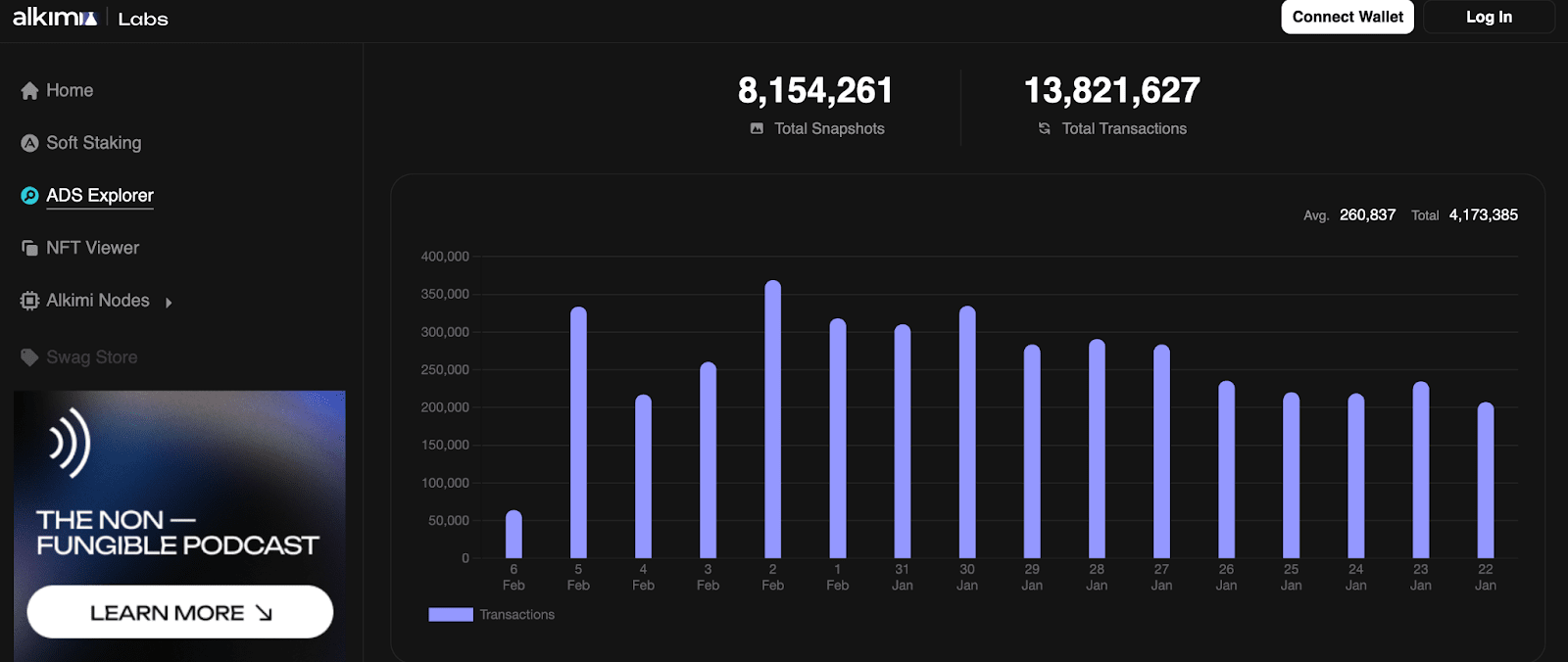This screenshot has height=662, width=1568.
Task: Go to NFT Viewer page
Action: point(93,249)
